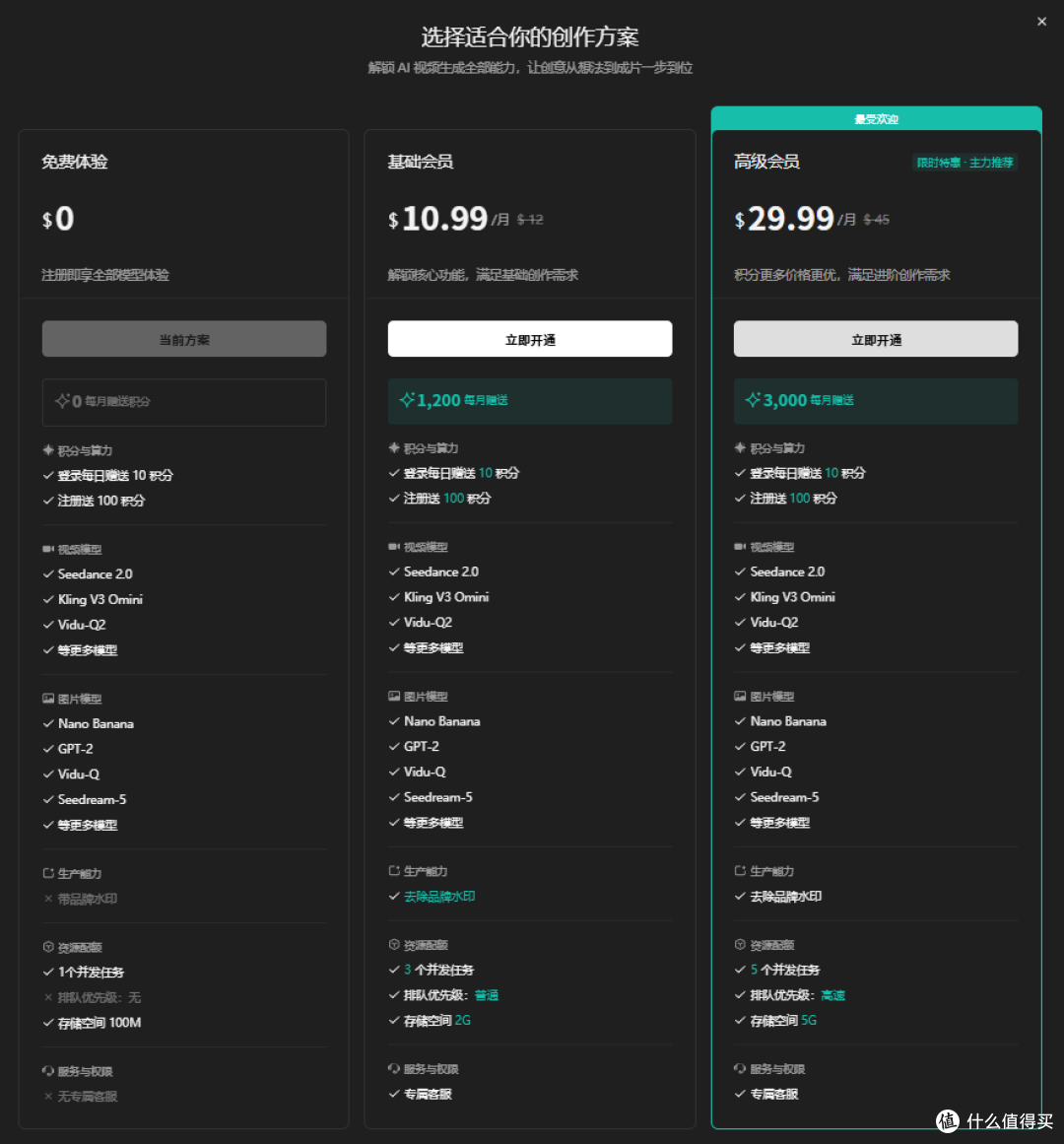The image size is (1064, 1144).
Task: Click 视频模型 camera icon in 免费体验 column
Action: point(48,549)
